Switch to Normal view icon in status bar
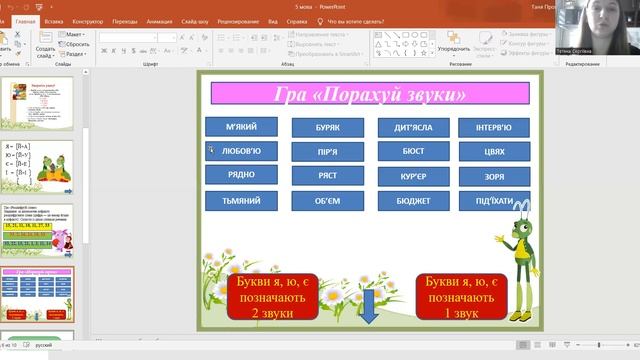This screenshot has height=360, width=640. (x=523, y=345)
